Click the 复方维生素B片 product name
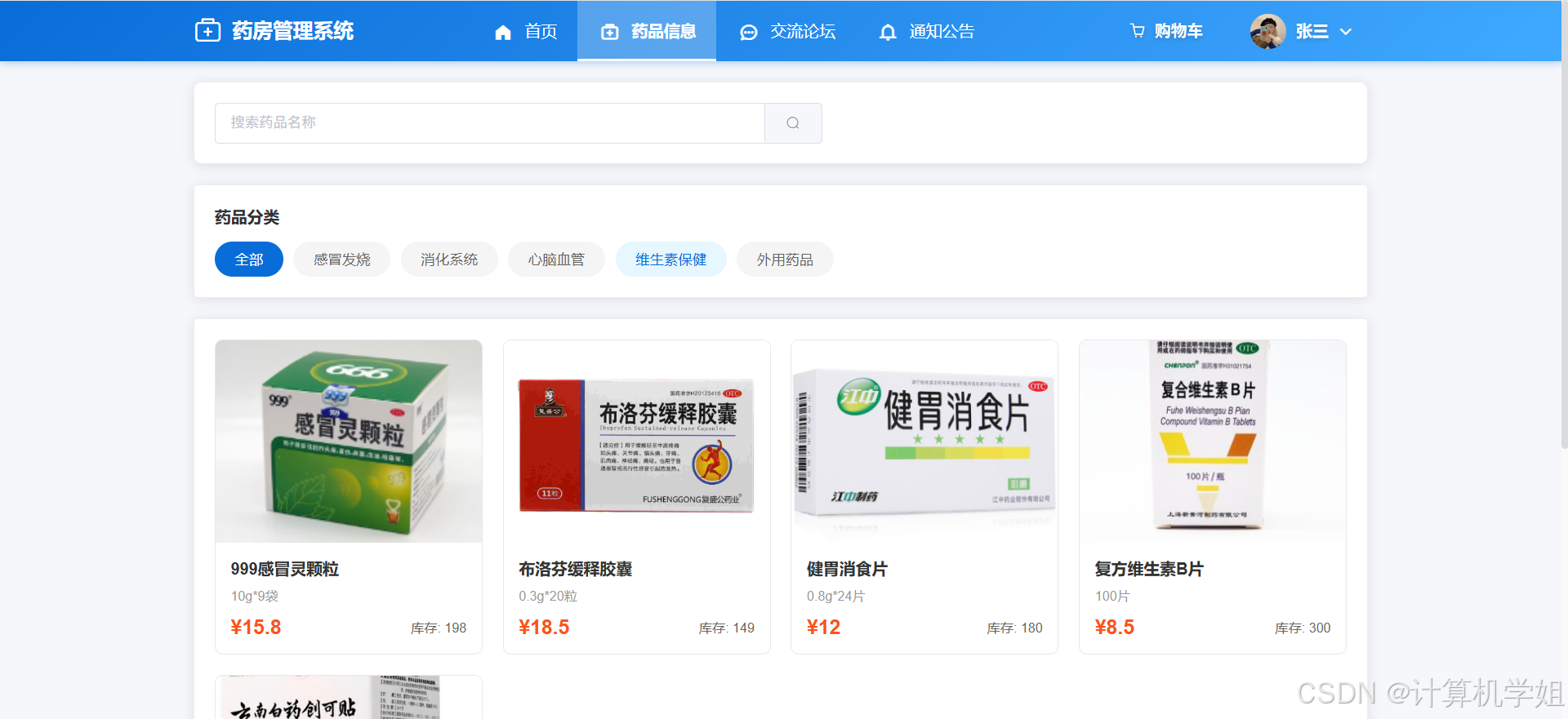The image size is (1568, 719). (1149, 569)
